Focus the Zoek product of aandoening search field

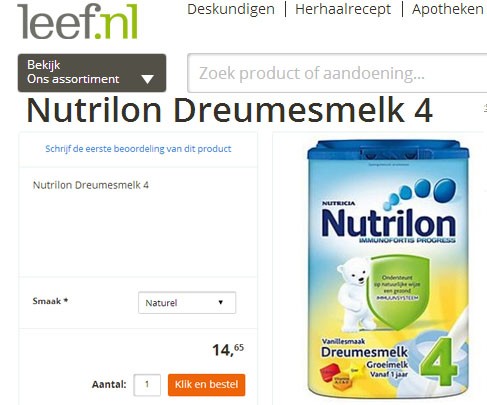point(337,73)
